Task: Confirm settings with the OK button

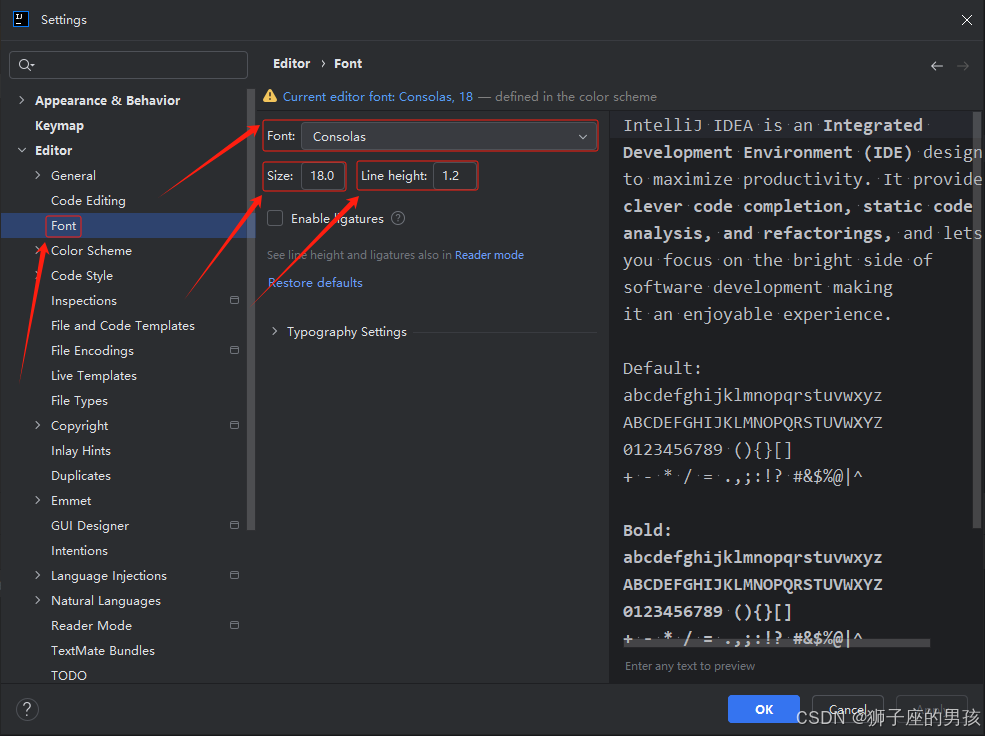Action: click(x=763, y=709)
